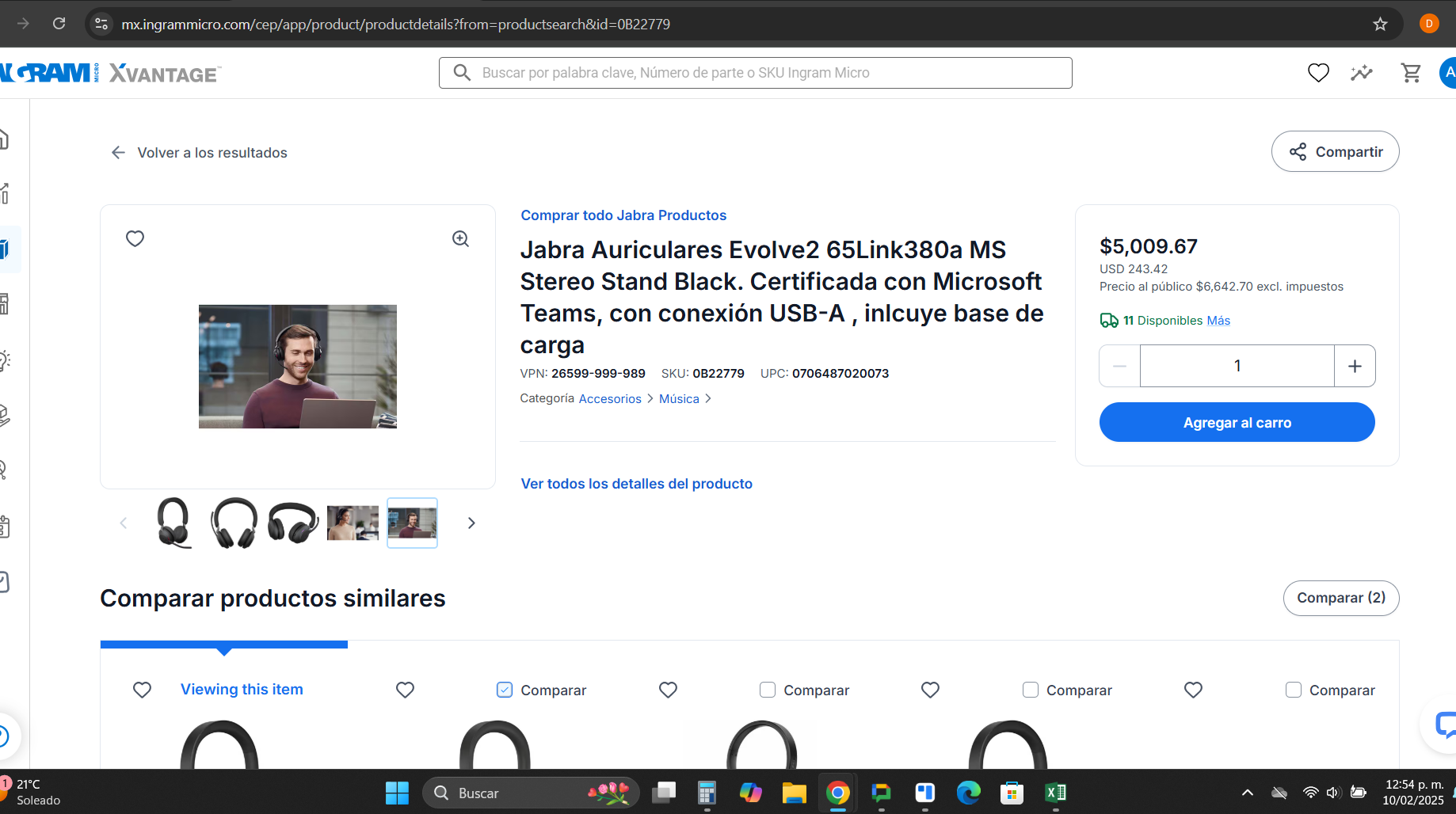The height and width of the screenshot is (814, 1456).
Task: Show hidden system tray icons
Action: 1247,793
